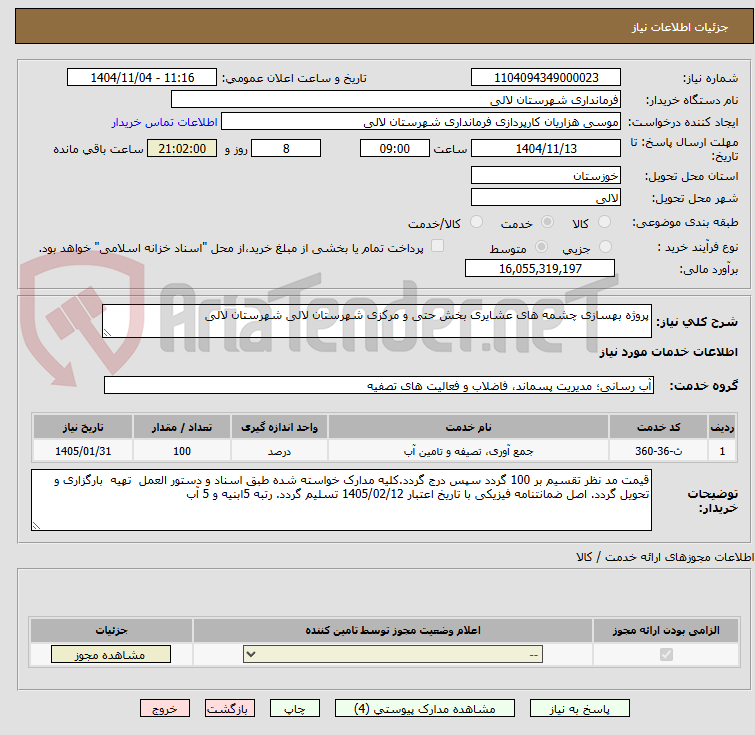Click financial estimate field 16,055,319,197
This screenshot has width=755, height=735.
[x=540, y=268]
